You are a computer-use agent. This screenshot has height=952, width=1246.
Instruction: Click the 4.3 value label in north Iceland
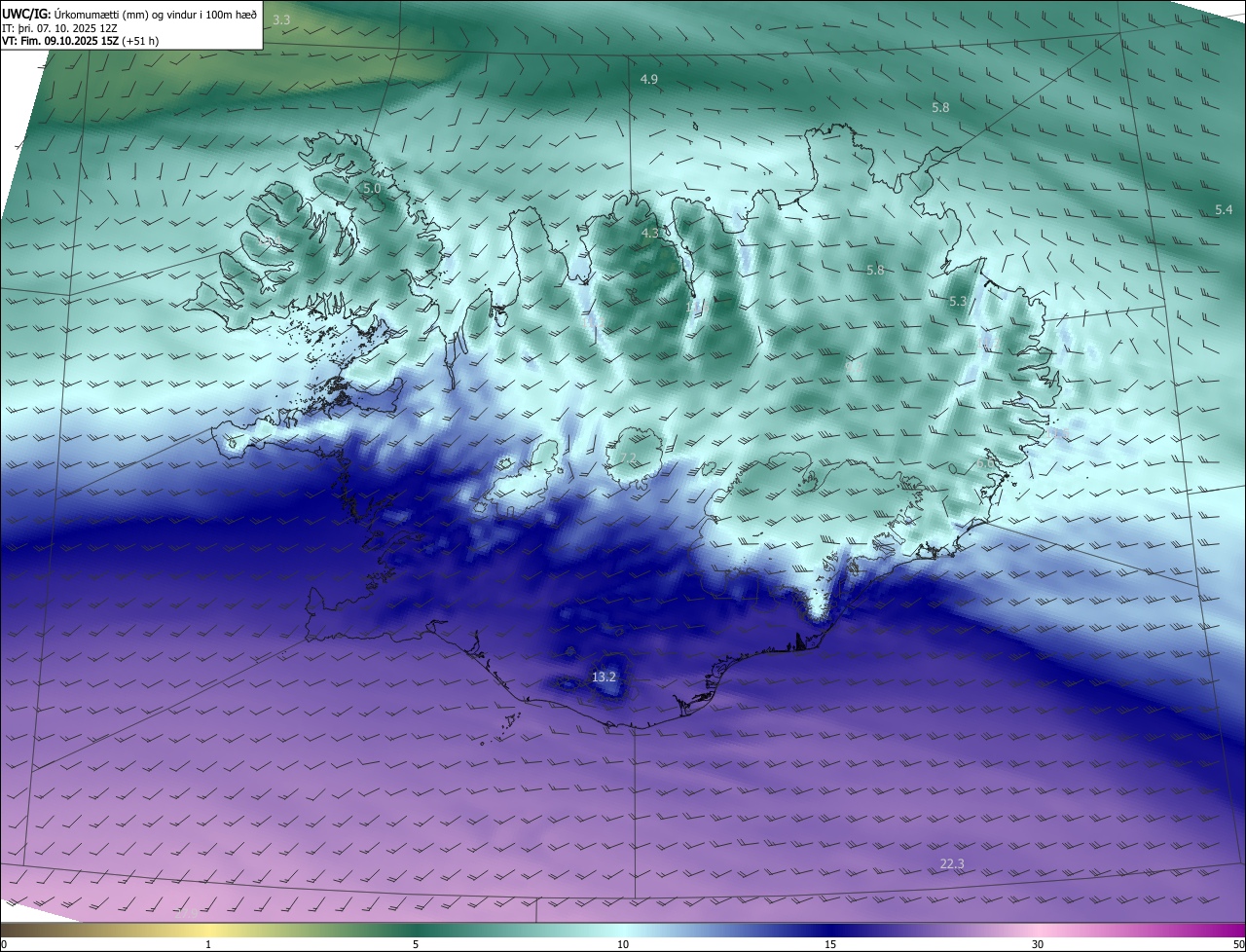pos(650,234)
